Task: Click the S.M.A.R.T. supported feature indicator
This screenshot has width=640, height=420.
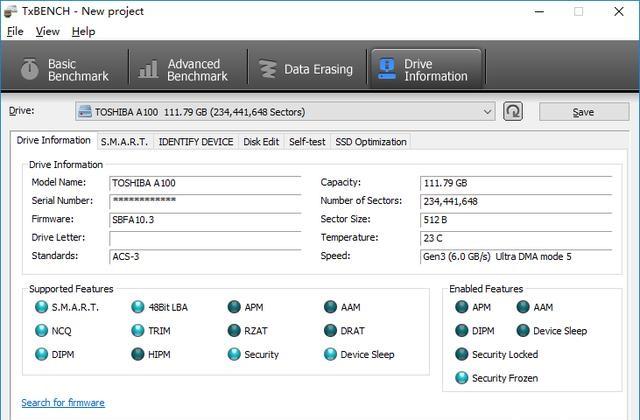Action: [x=41, y=307]
